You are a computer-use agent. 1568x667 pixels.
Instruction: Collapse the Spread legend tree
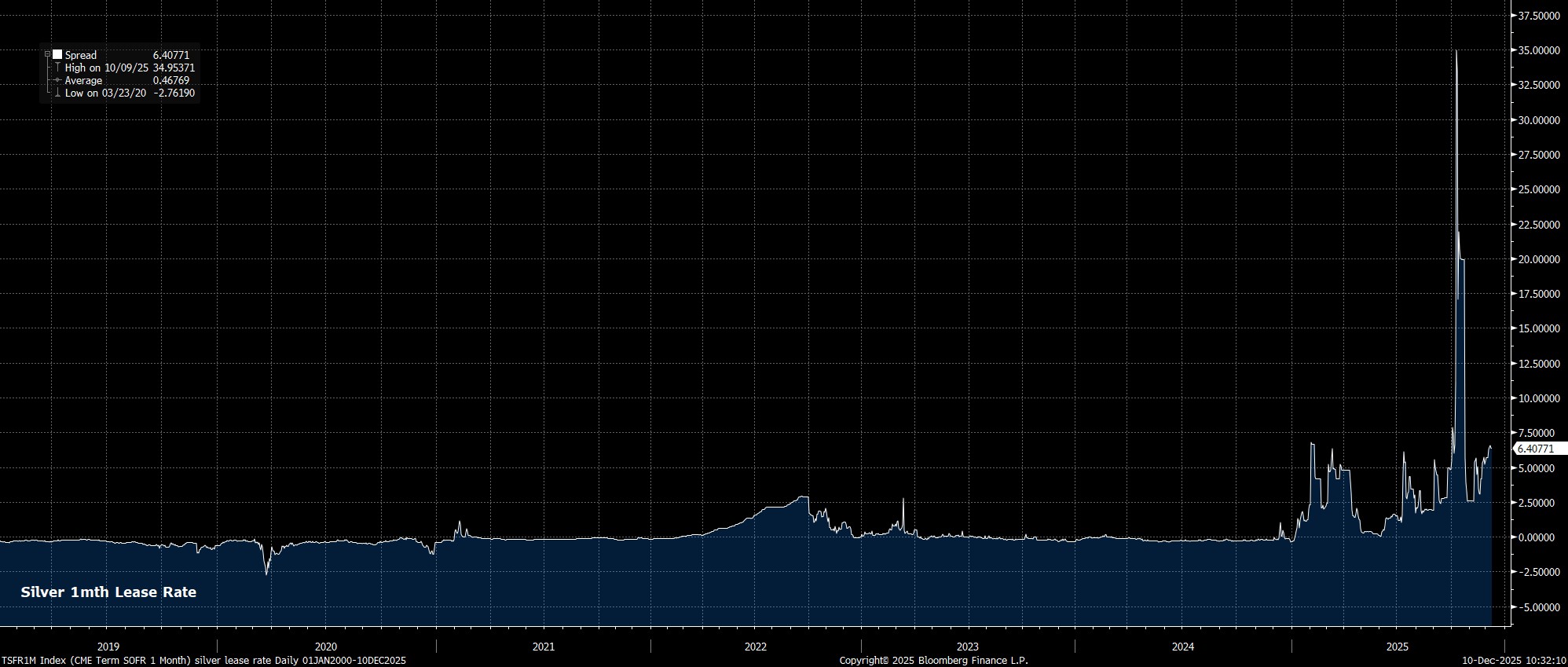(x=47, y=55)
